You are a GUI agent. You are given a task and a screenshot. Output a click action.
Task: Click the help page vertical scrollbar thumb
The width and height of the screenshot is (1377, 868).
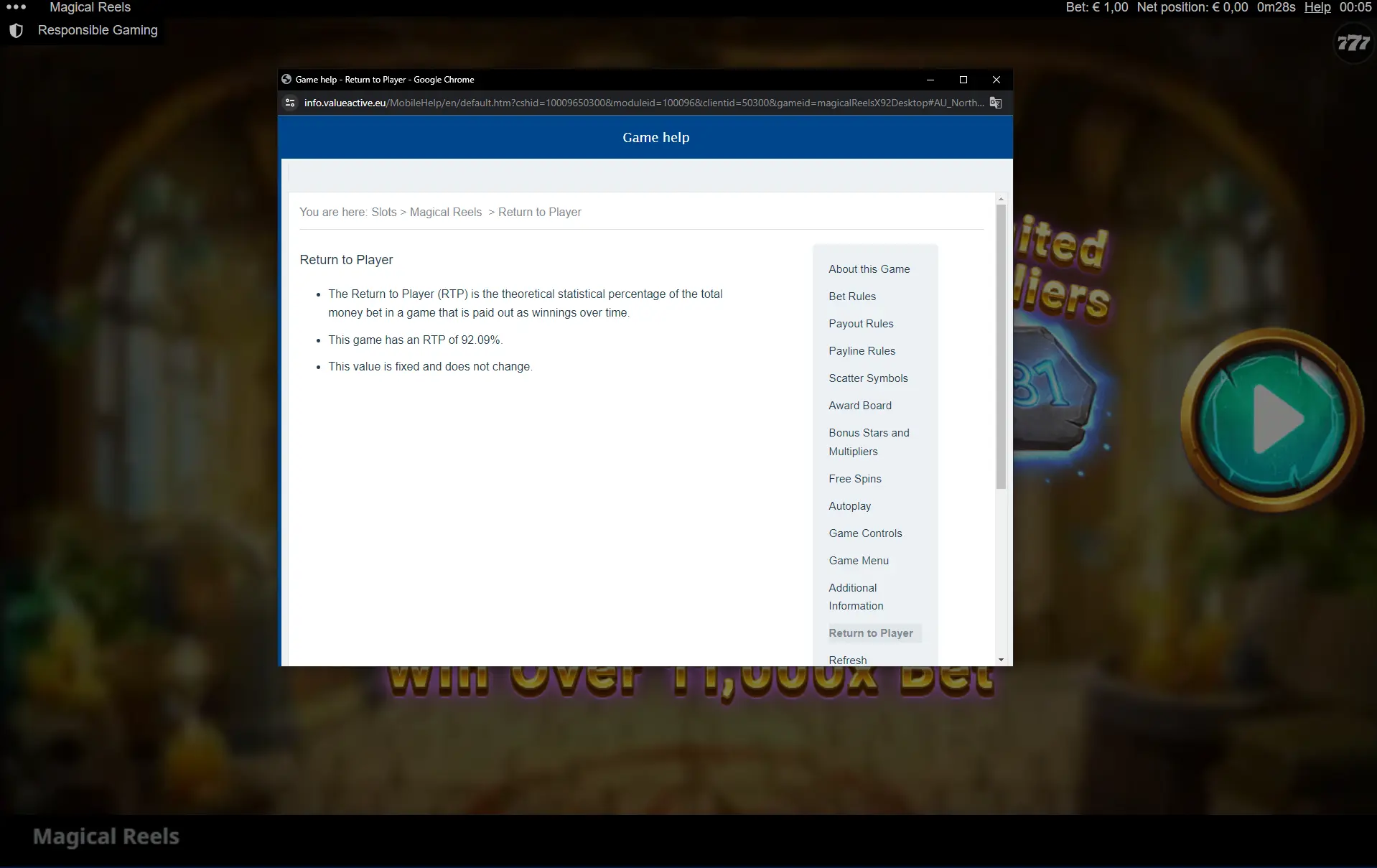(x=1001, y=347)
